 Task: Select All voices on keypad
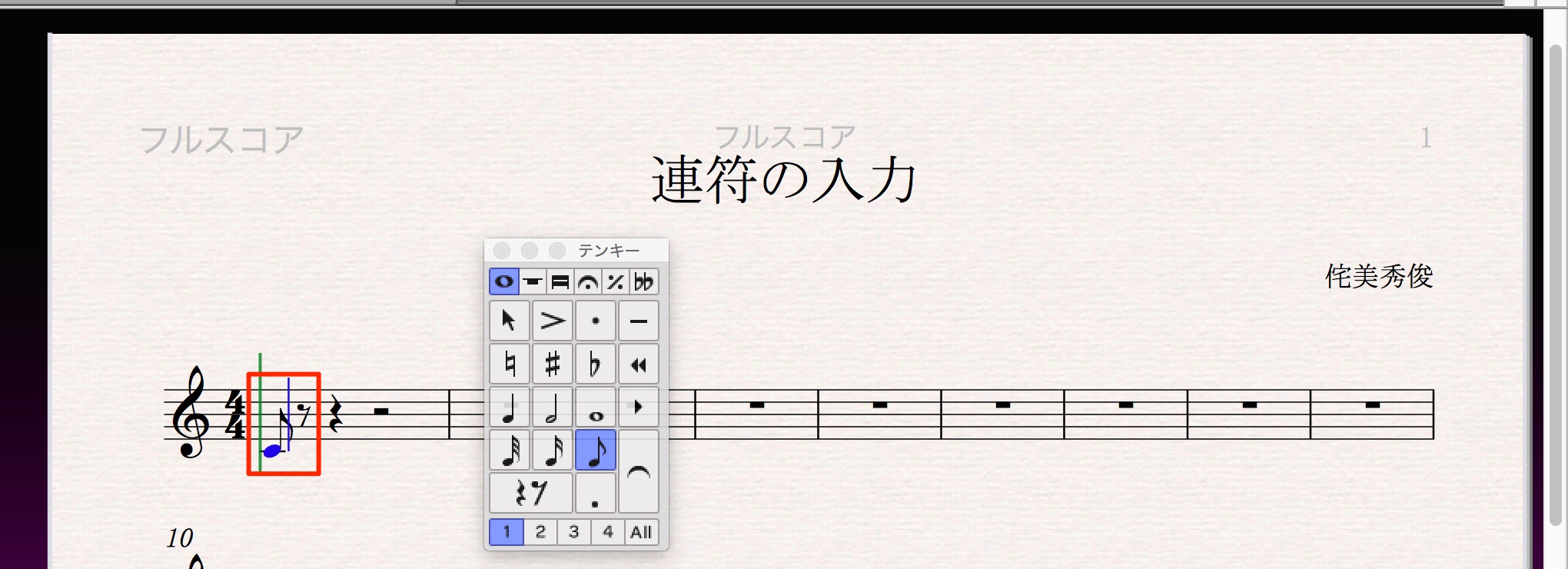click(x=641, y=531)
